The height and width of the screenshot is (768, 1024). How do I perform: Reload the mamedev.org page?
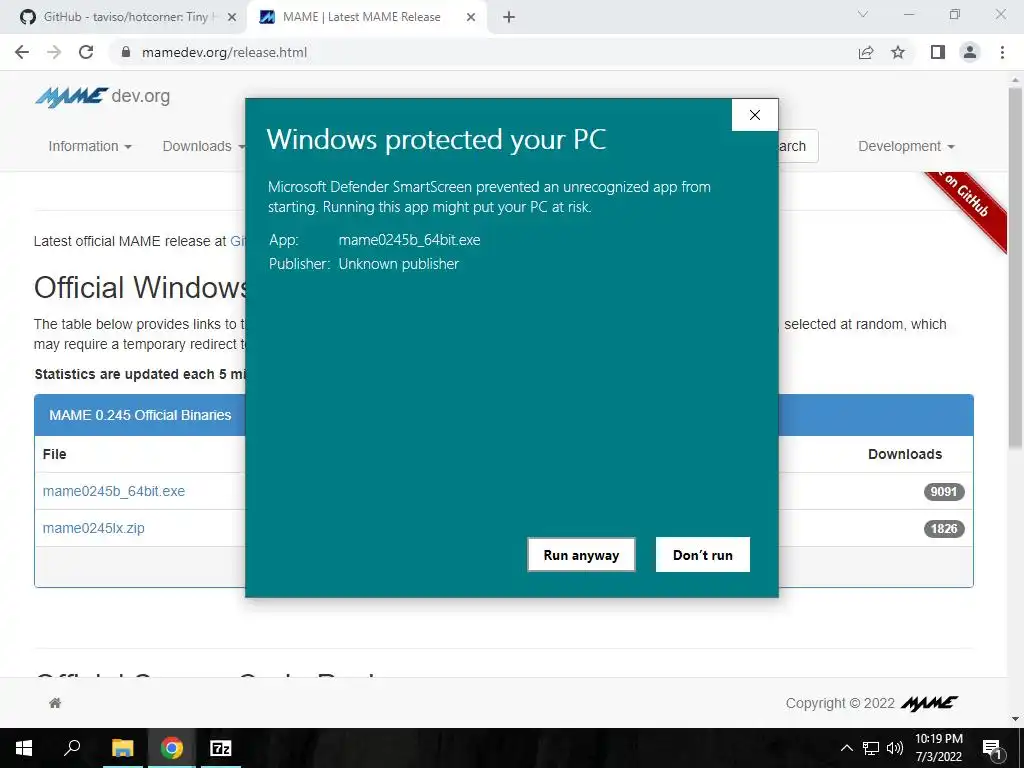pyautogui.click(x=86, y=52)
